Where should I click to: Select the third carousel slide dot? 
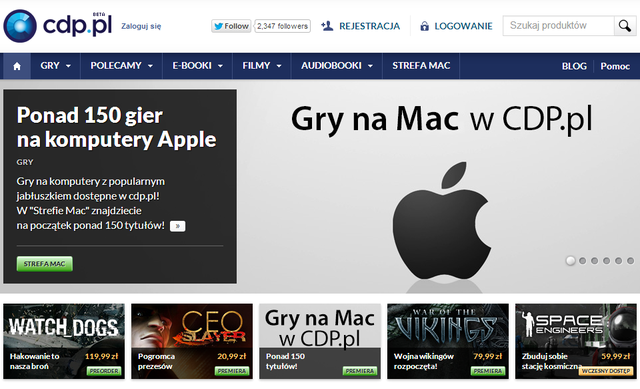pos(594,260)
